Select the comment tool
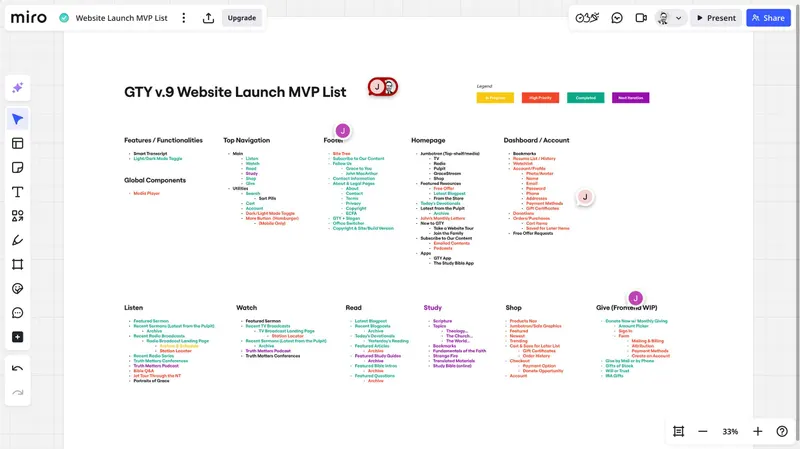This screenshot has width=800, height=449. point(17,313)
